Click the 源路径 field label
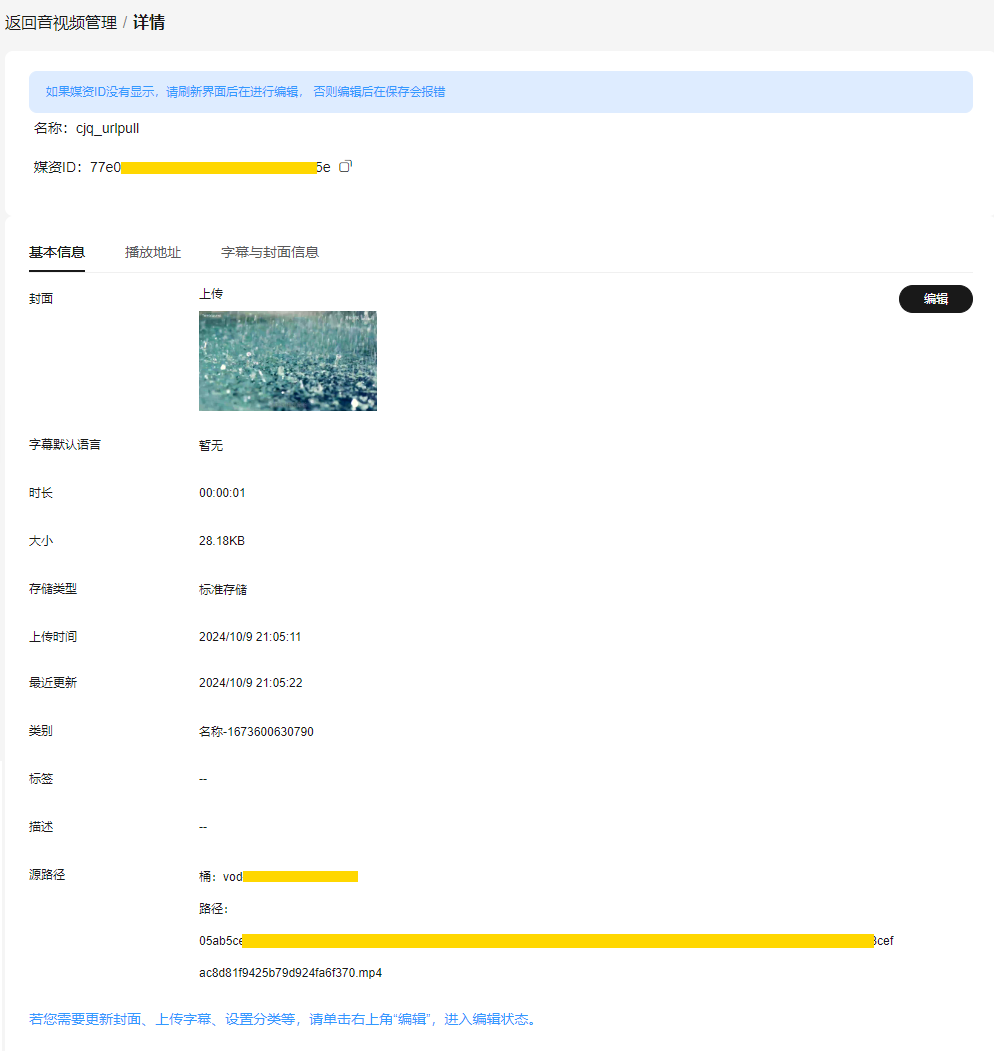Screen dimensions: 994x1062 pos(47,875)
